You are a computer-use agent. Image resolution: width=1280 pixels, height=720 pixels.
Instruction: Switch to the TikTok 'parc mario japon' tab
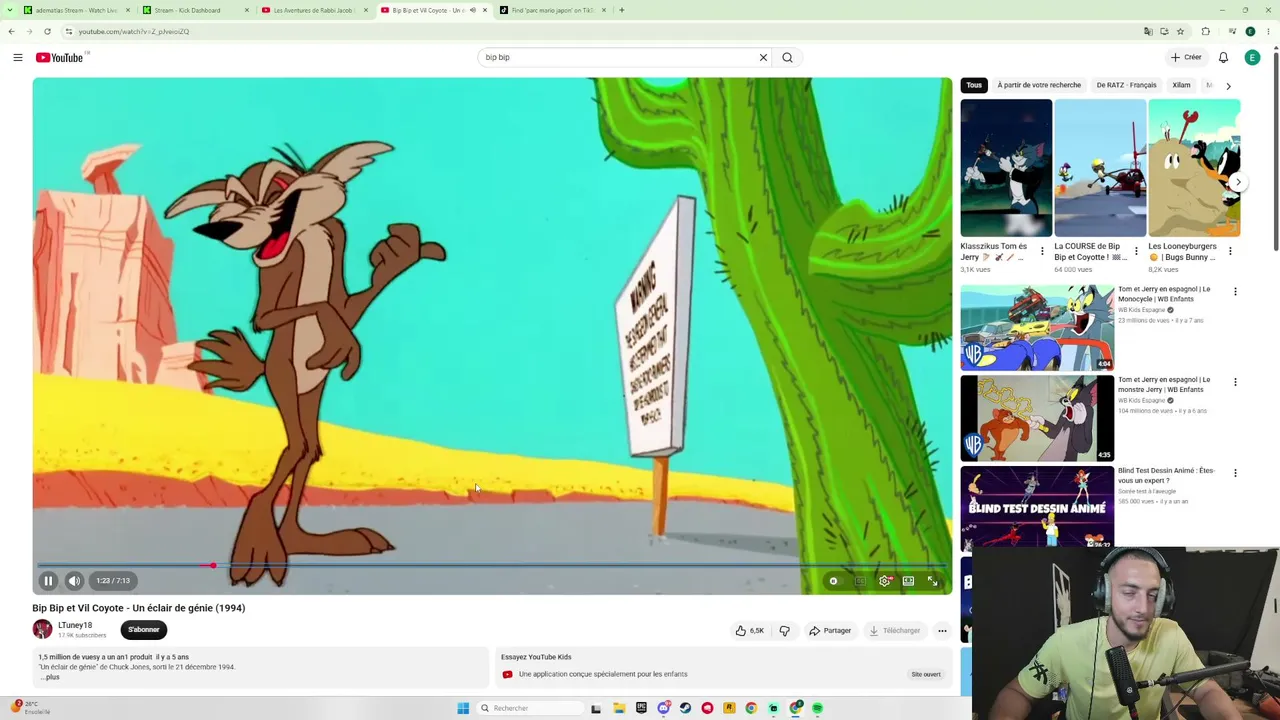(x=553, y=10)
